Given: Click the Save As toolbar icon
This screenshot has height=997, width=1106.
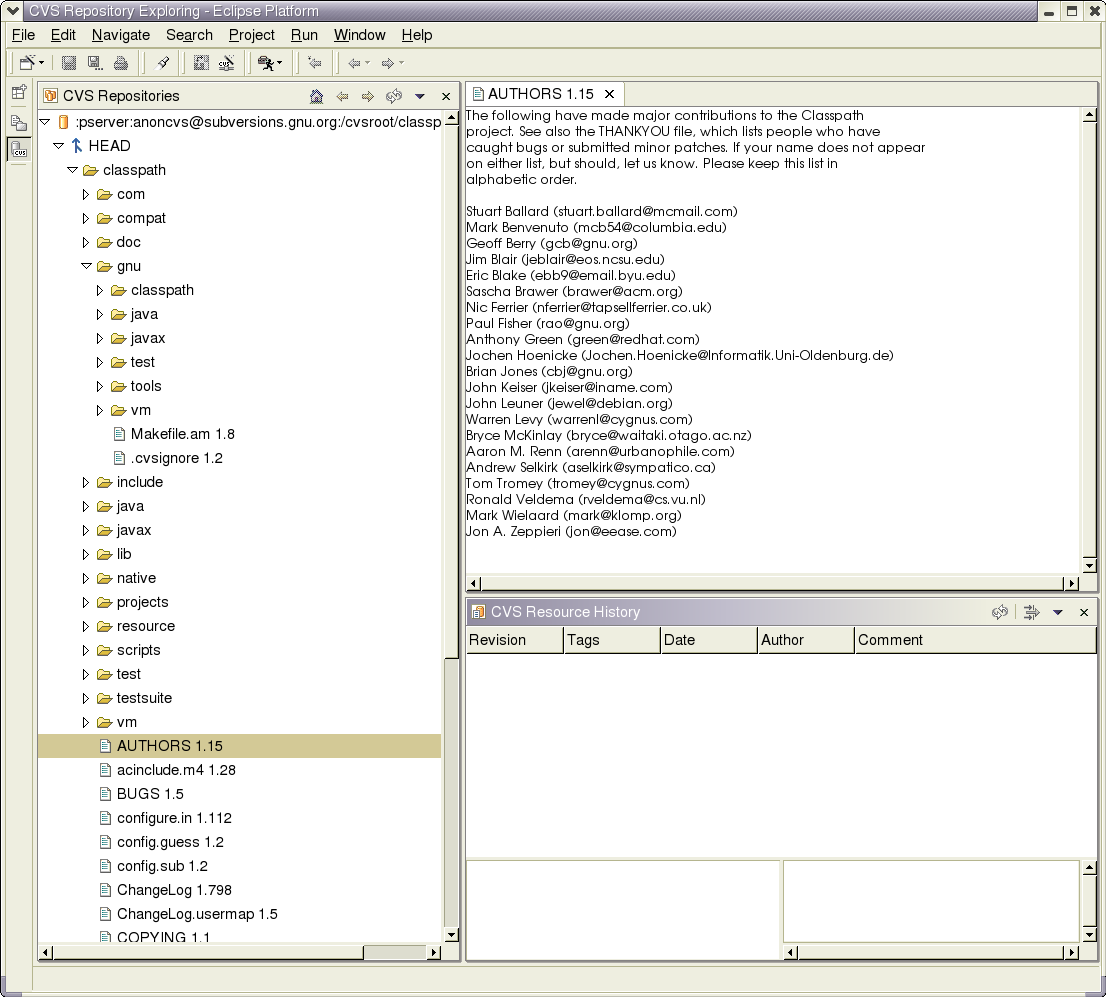Looking at the screenshot, I should coord(95,63).
